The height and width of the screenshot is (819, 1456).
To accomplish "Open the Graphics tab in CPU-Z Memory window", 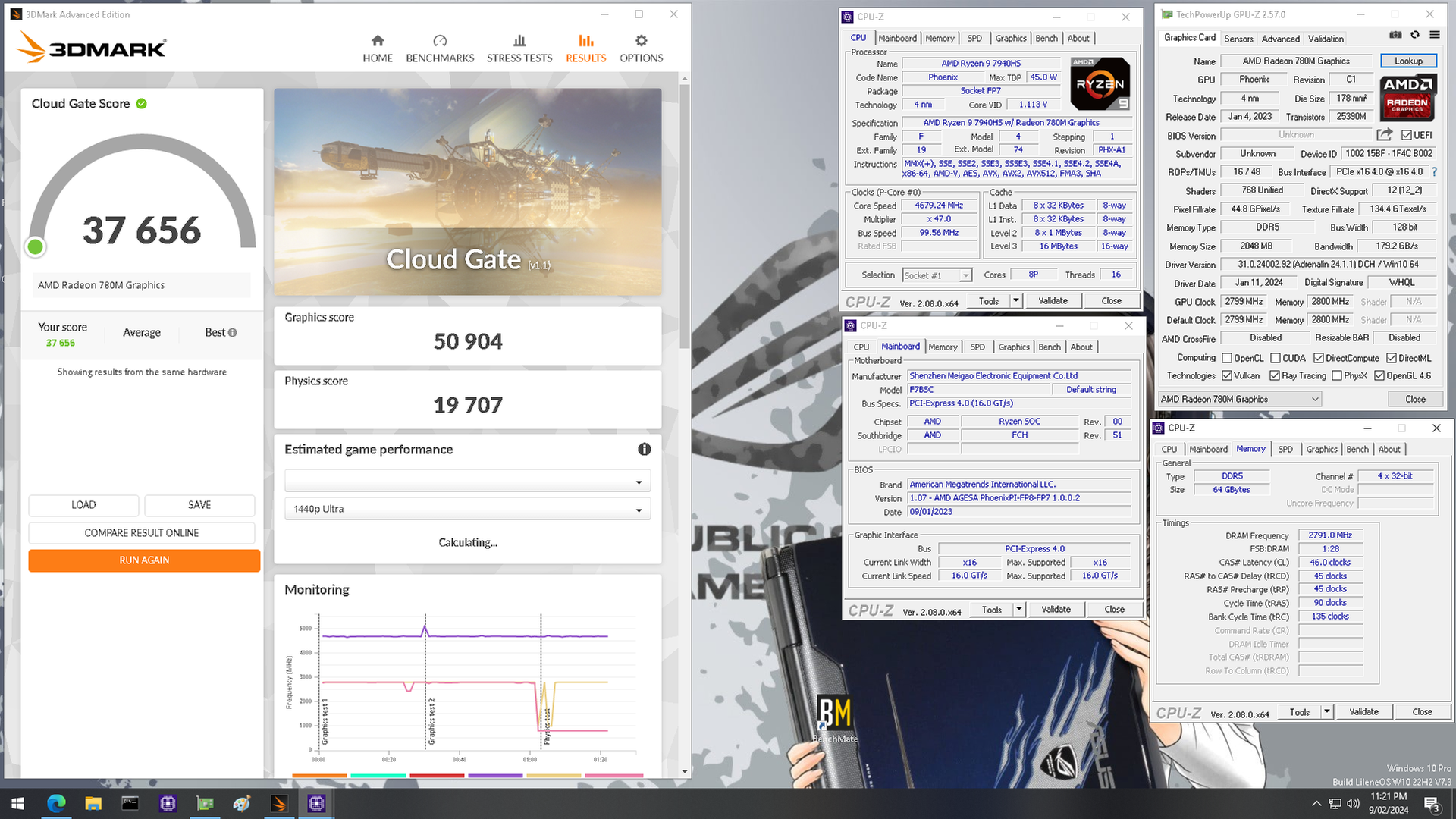I will pyautogui.click(x=1322, y=449).
